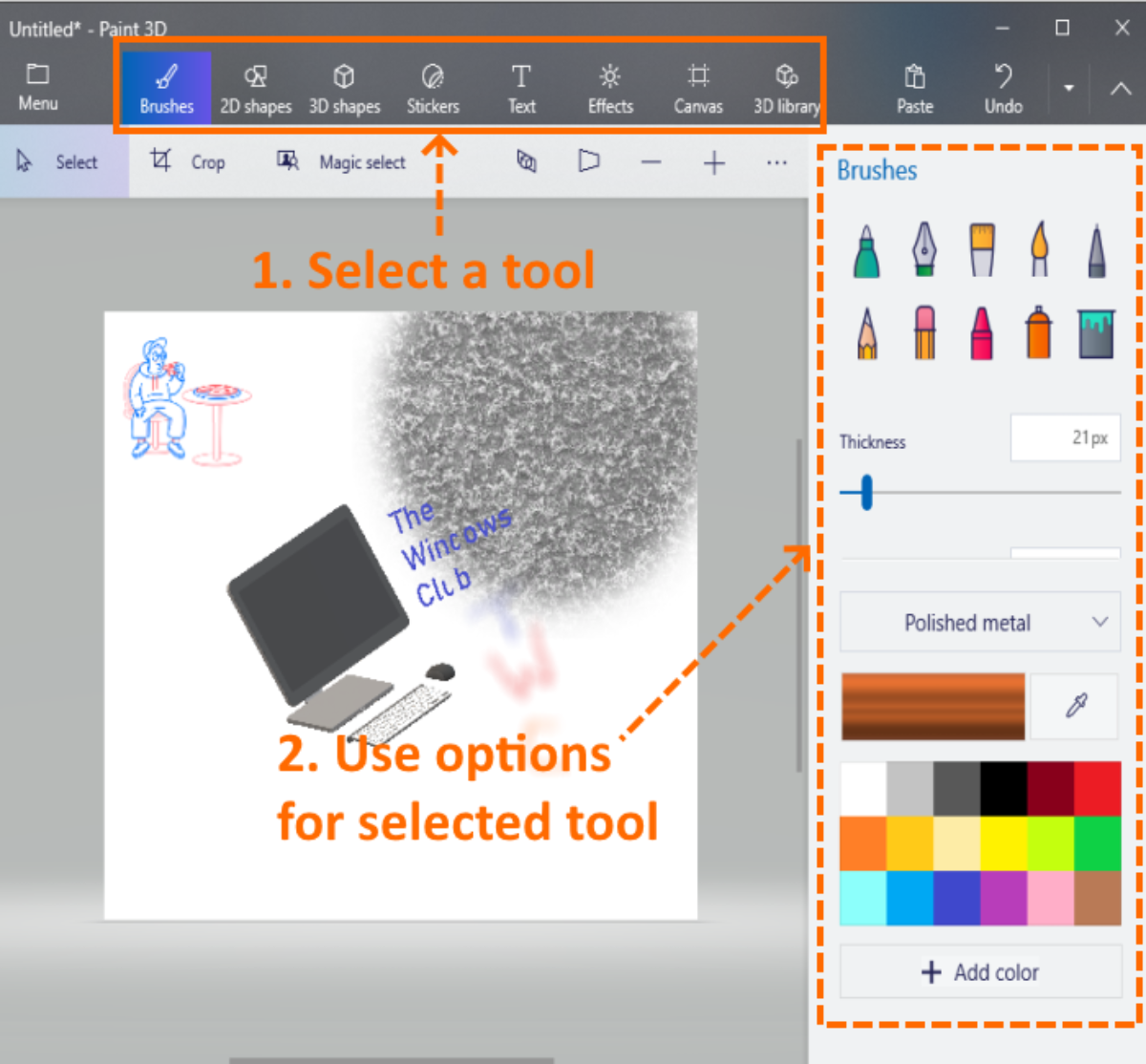The width and height of the screenshot is (1146, 1064).
Task: Choose the green color swatch
Action: point(1097,843)
